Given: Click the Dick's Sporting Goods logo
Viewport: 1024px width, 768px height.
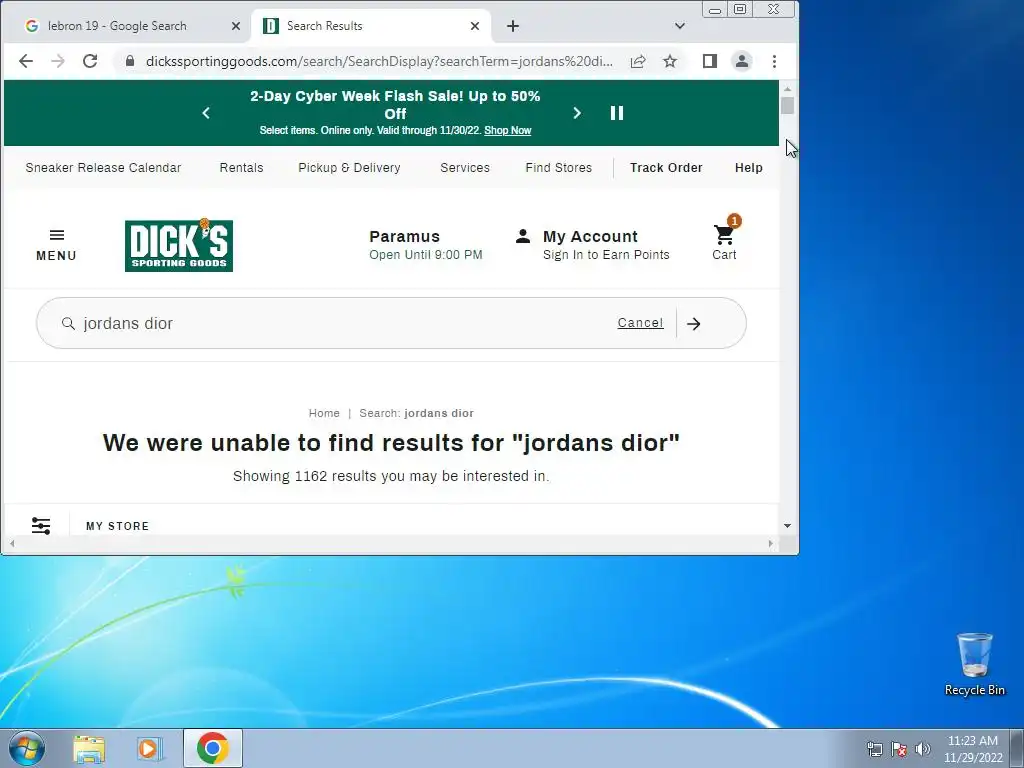Looking at the screenshot, I should pyautogui.click(x=179, y=245).
